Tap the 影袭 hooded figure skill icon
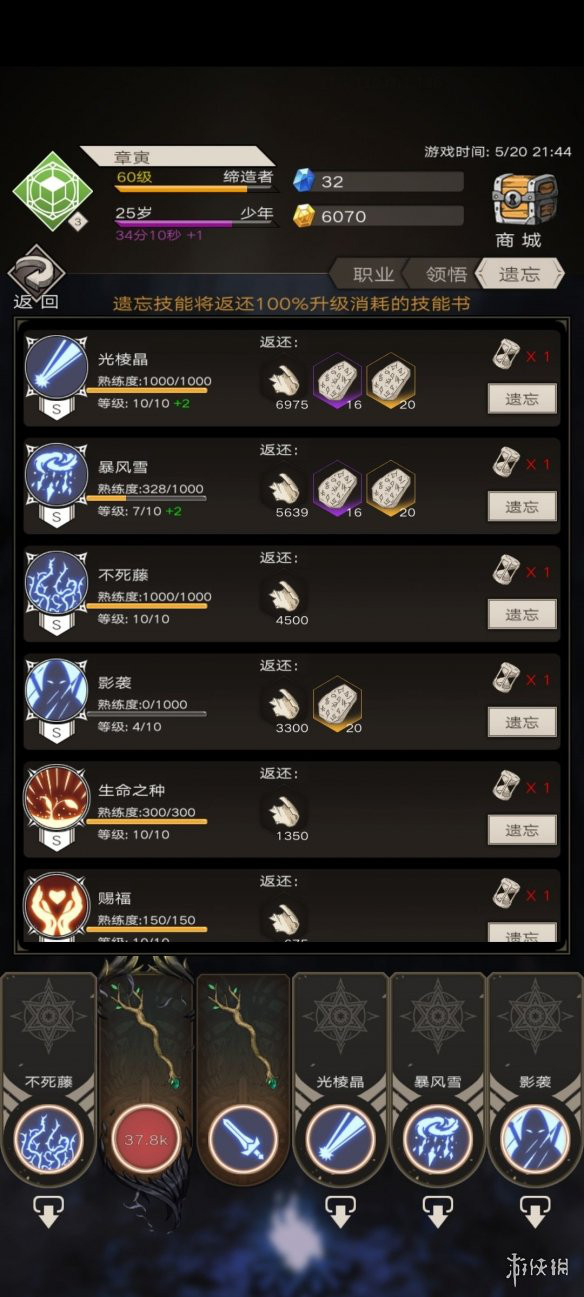584x1297 pixels. tap(56, 691)
